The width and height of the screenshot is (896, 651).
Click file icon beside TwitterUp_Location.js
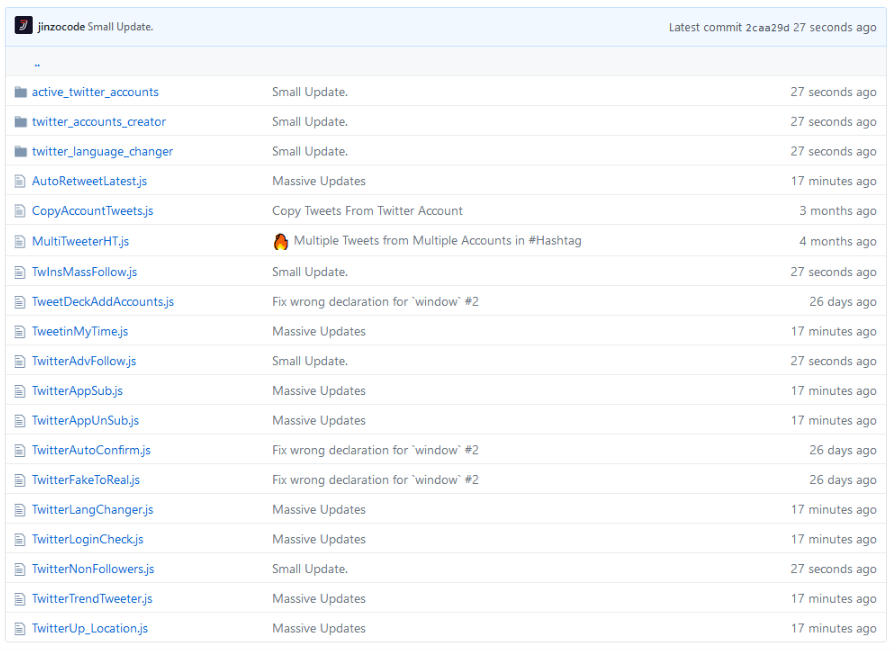[20, 629]
